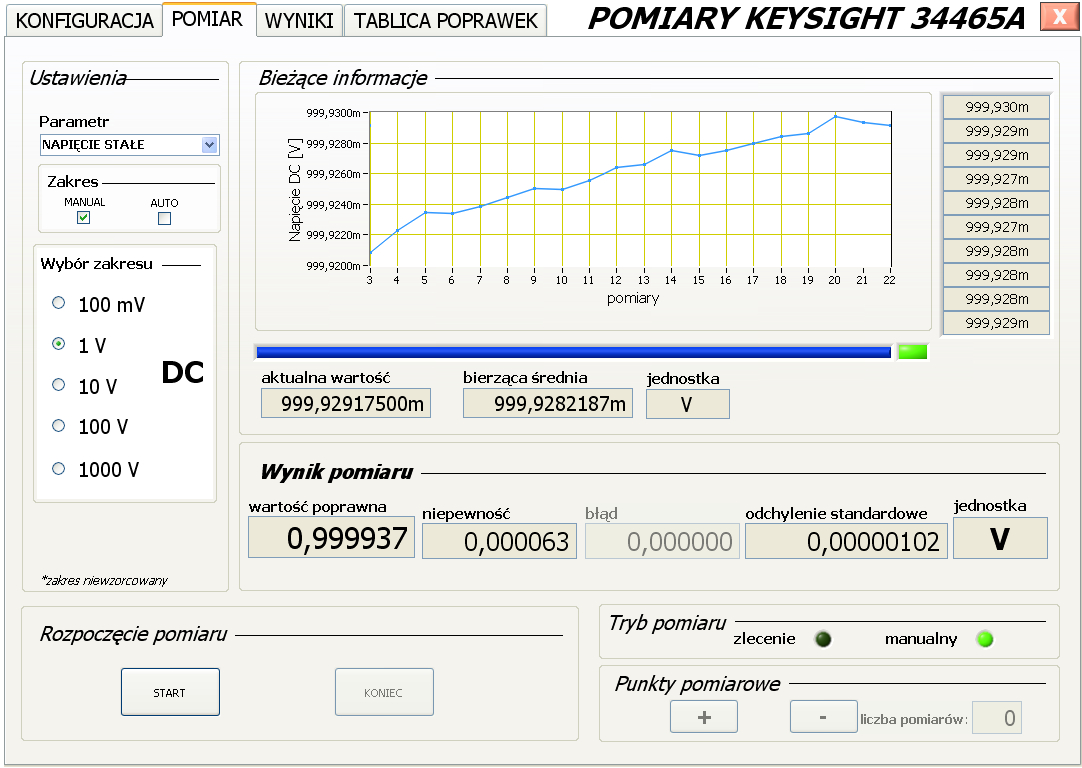Screen dimensions: 1082x768
Task: Click the jednostka field in Wynik pomiaru
Action: coord(1000,538)
